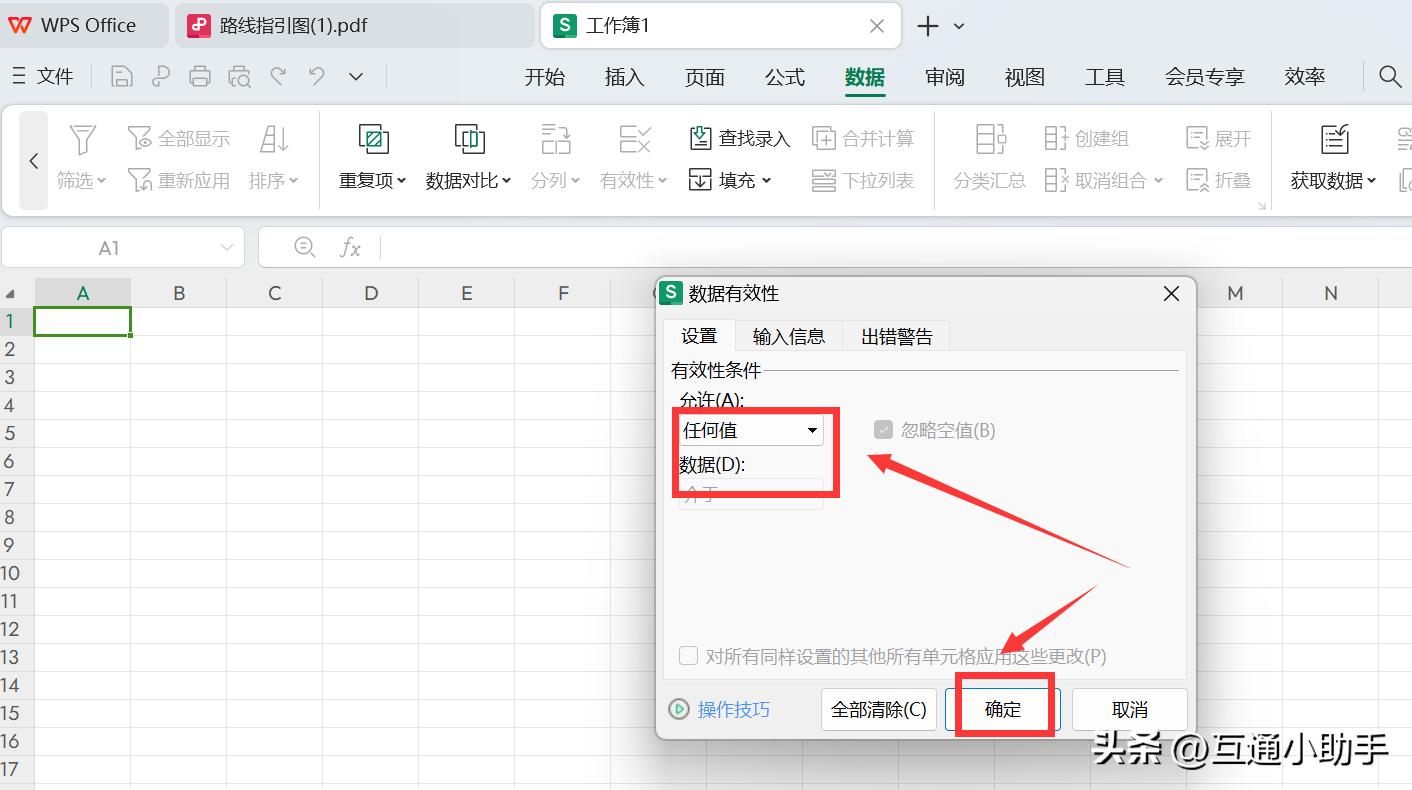The height and width of the screenshot is (790, 1412).
Task: Click the save icon in quick toolbar
Action: point(121,77)
